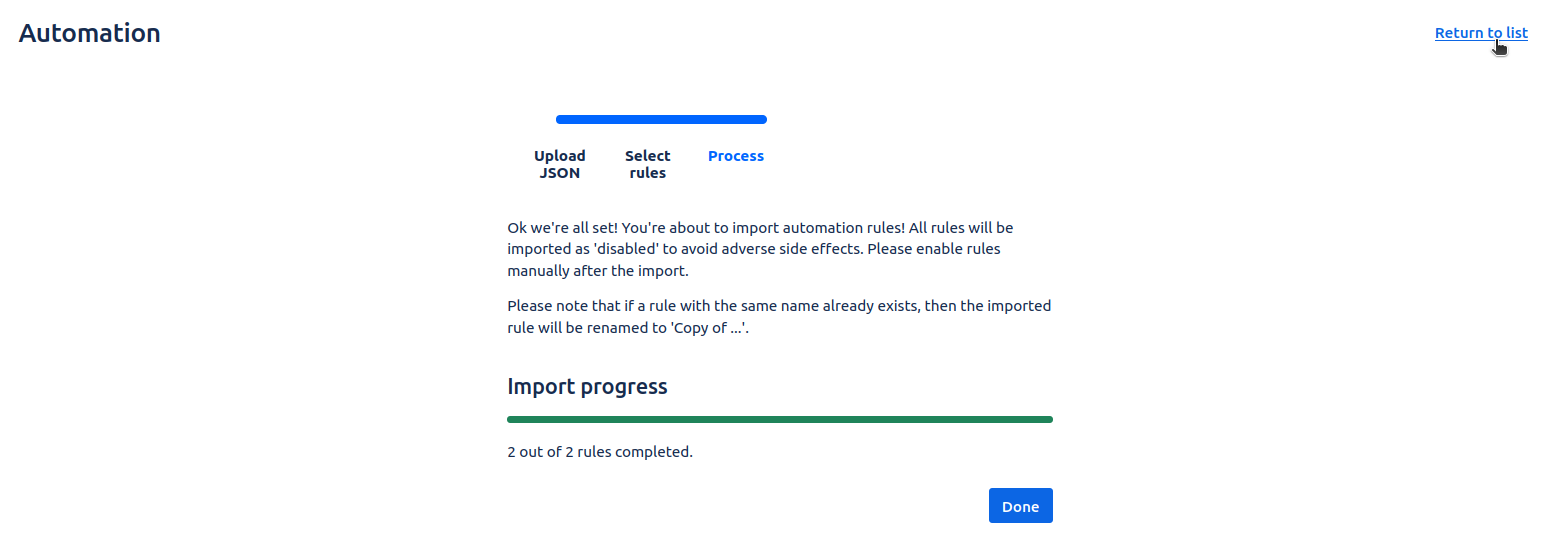Click the "Please enable rules" text
The image size is (1564, 559).
(x=934, y=249)
